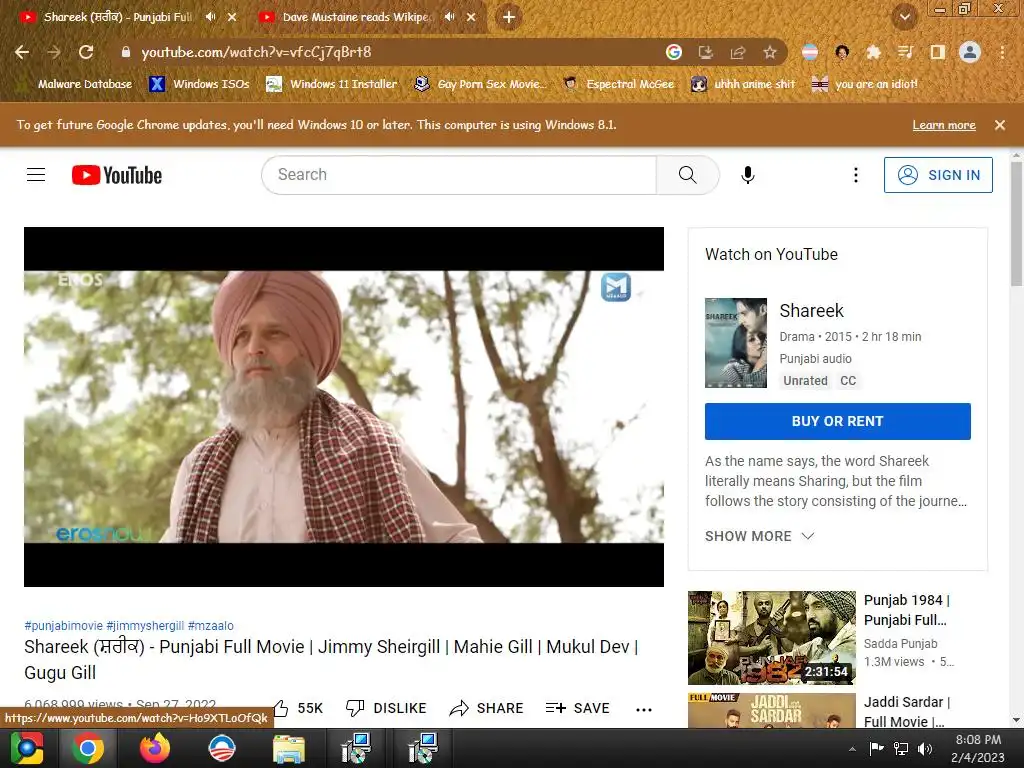Open the Chrome profile avatar
The width and height of the screenshot is (1024, 768).
(970, 52)
